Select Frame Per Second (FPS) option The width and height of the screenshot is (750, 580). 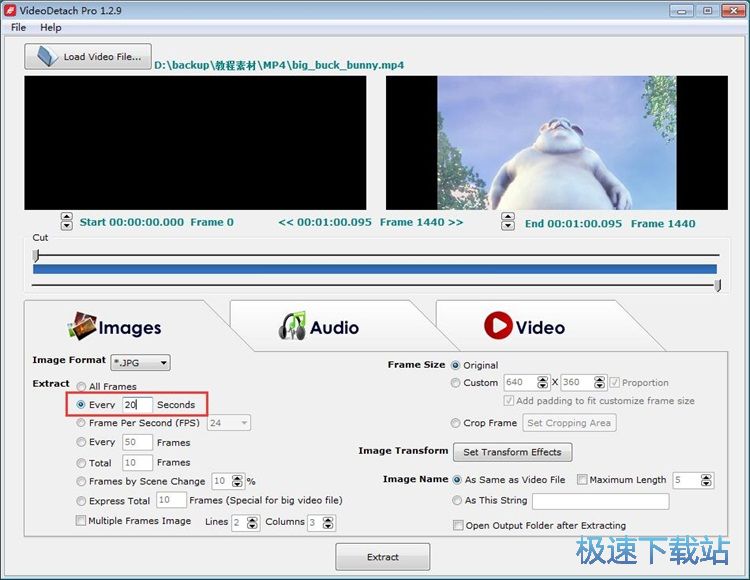[x=81, y=423]
